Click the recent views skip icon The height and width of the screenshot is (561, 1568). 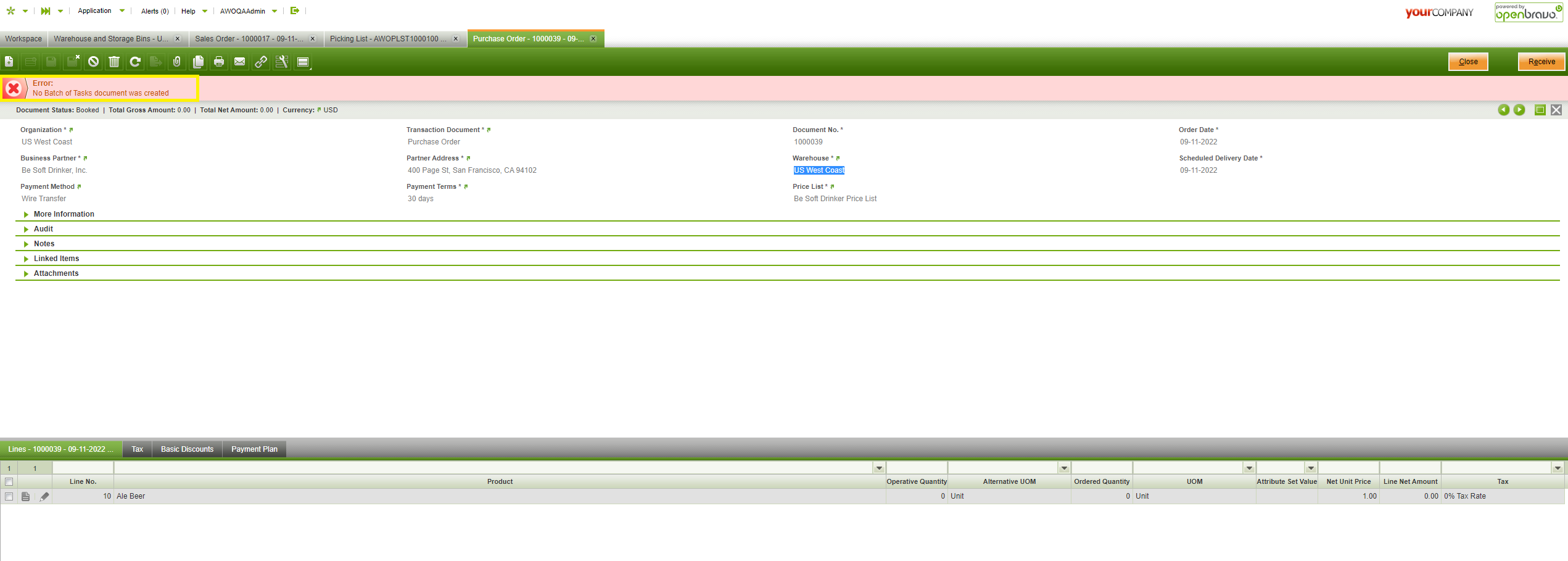[46, 11]
